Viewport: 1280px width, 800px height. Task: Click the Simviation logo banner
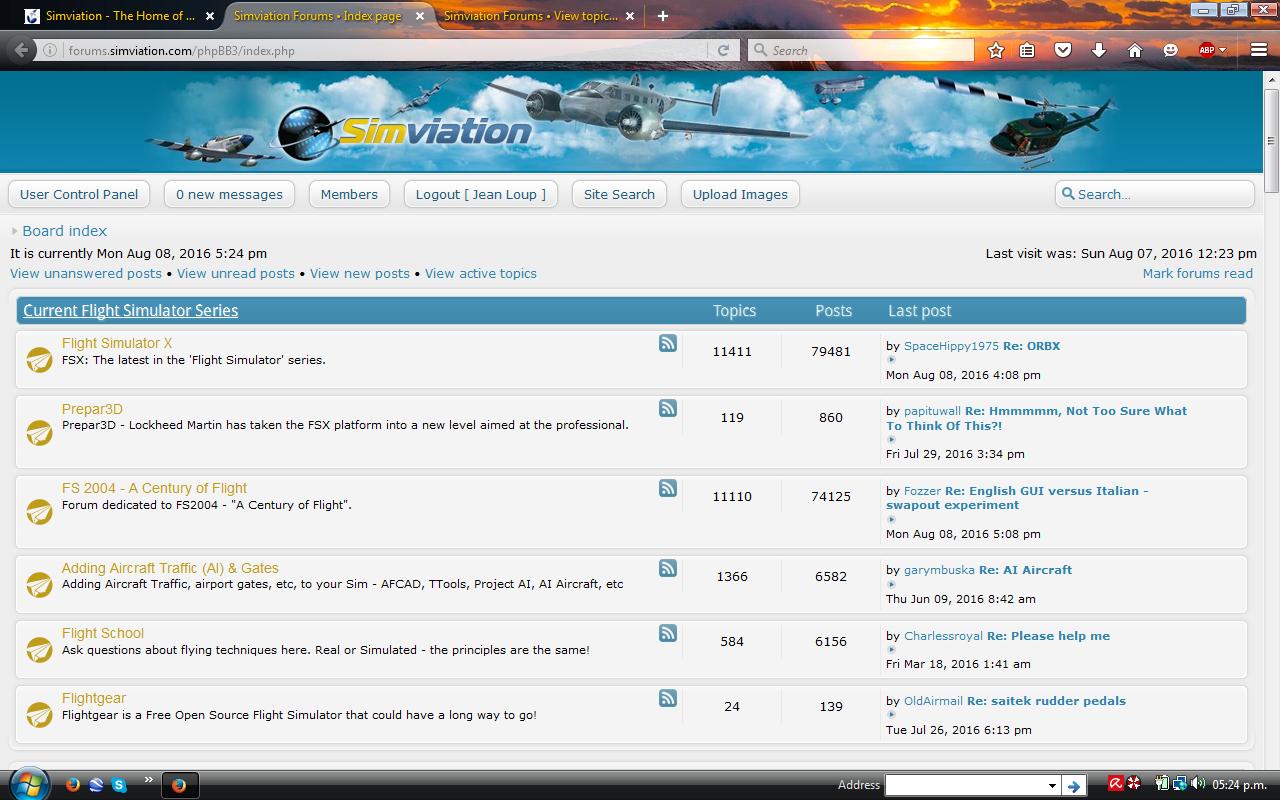point(405,131)
